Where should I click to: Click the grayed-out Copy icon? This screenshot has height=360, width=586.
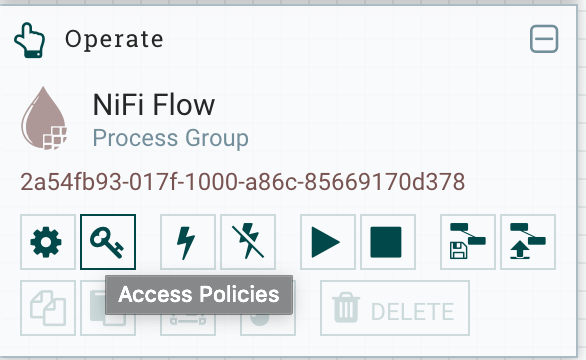48,308
